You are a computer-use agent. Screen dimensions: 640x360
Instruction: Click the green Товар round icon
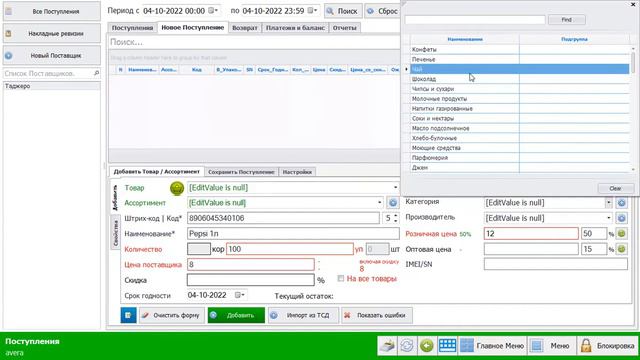coord(177,188)
